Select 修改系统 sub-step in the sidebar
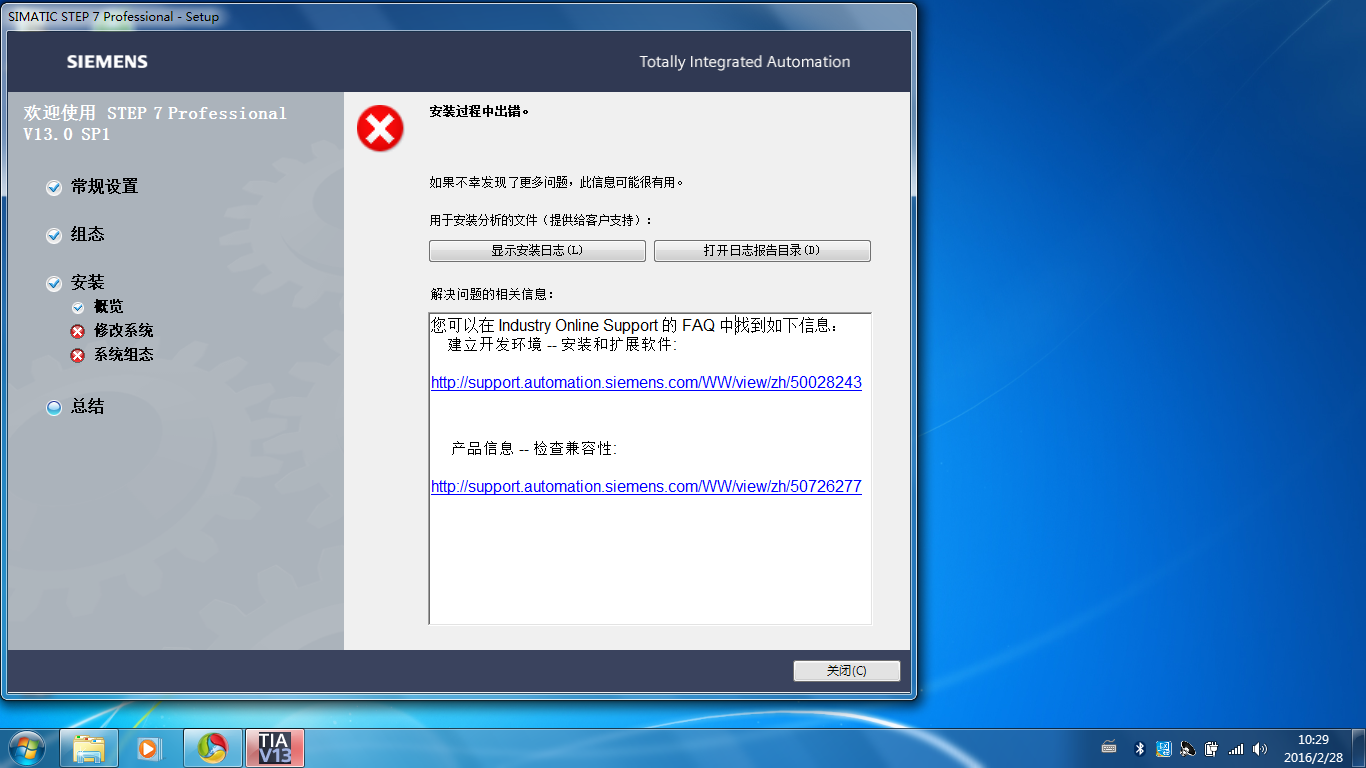Image resolution: width=1366 pixels, height=768 pixels. click(124, 331)
